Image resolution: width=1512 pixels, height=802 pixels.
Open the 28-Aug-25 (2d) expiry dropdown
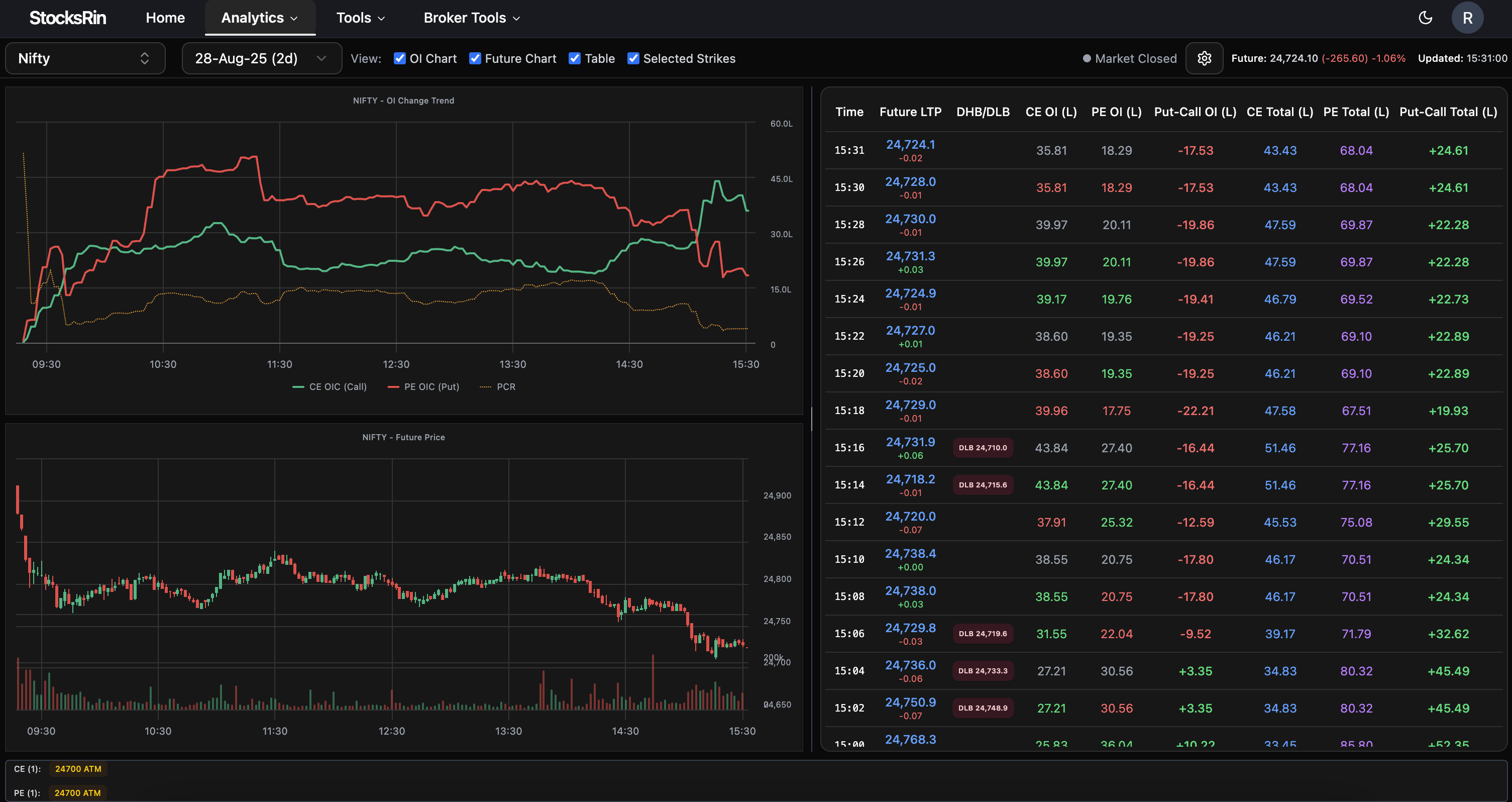click(262, 58)
